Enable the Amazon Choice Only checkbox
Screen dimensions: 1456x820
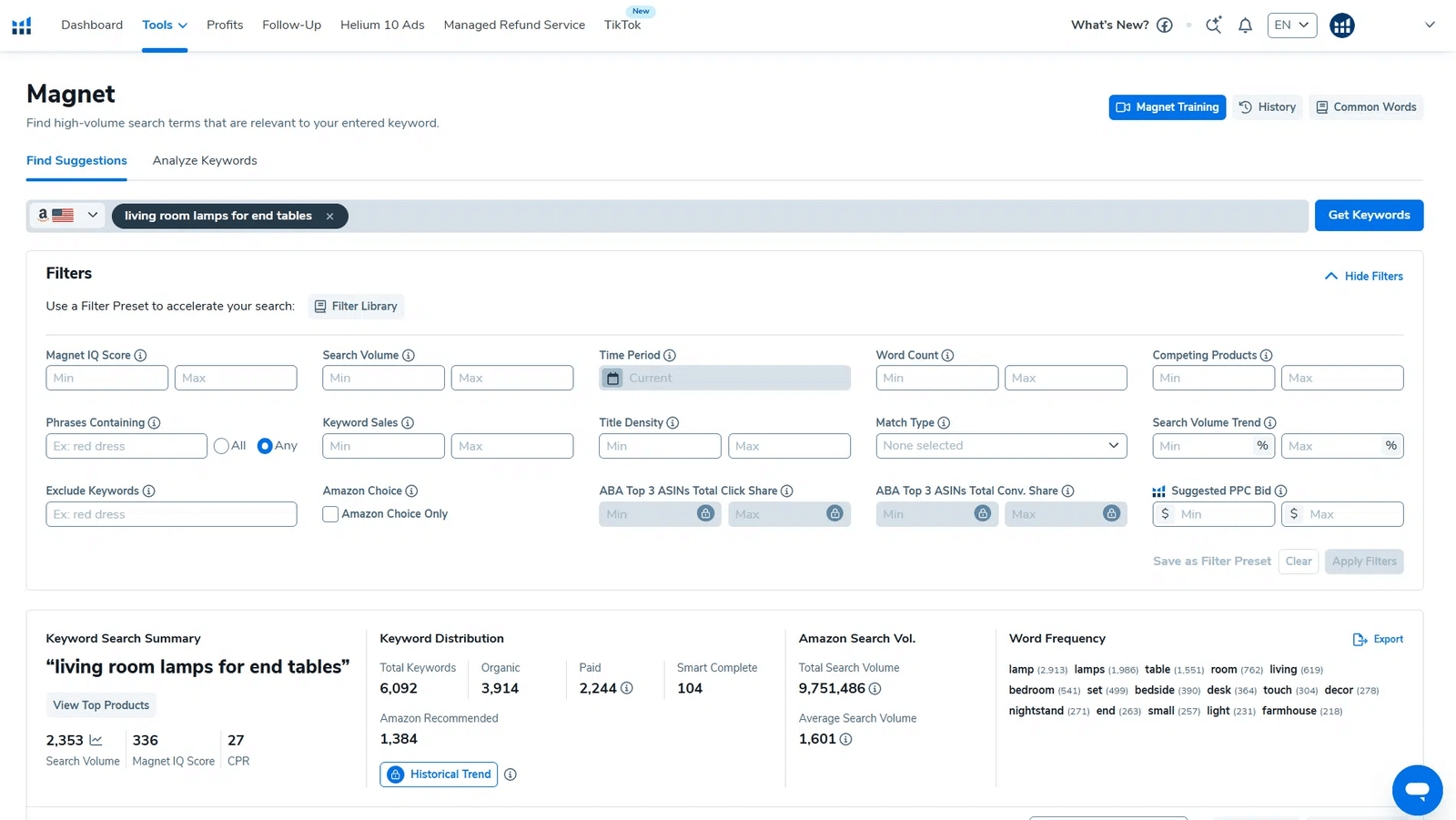tap(330, 514)
